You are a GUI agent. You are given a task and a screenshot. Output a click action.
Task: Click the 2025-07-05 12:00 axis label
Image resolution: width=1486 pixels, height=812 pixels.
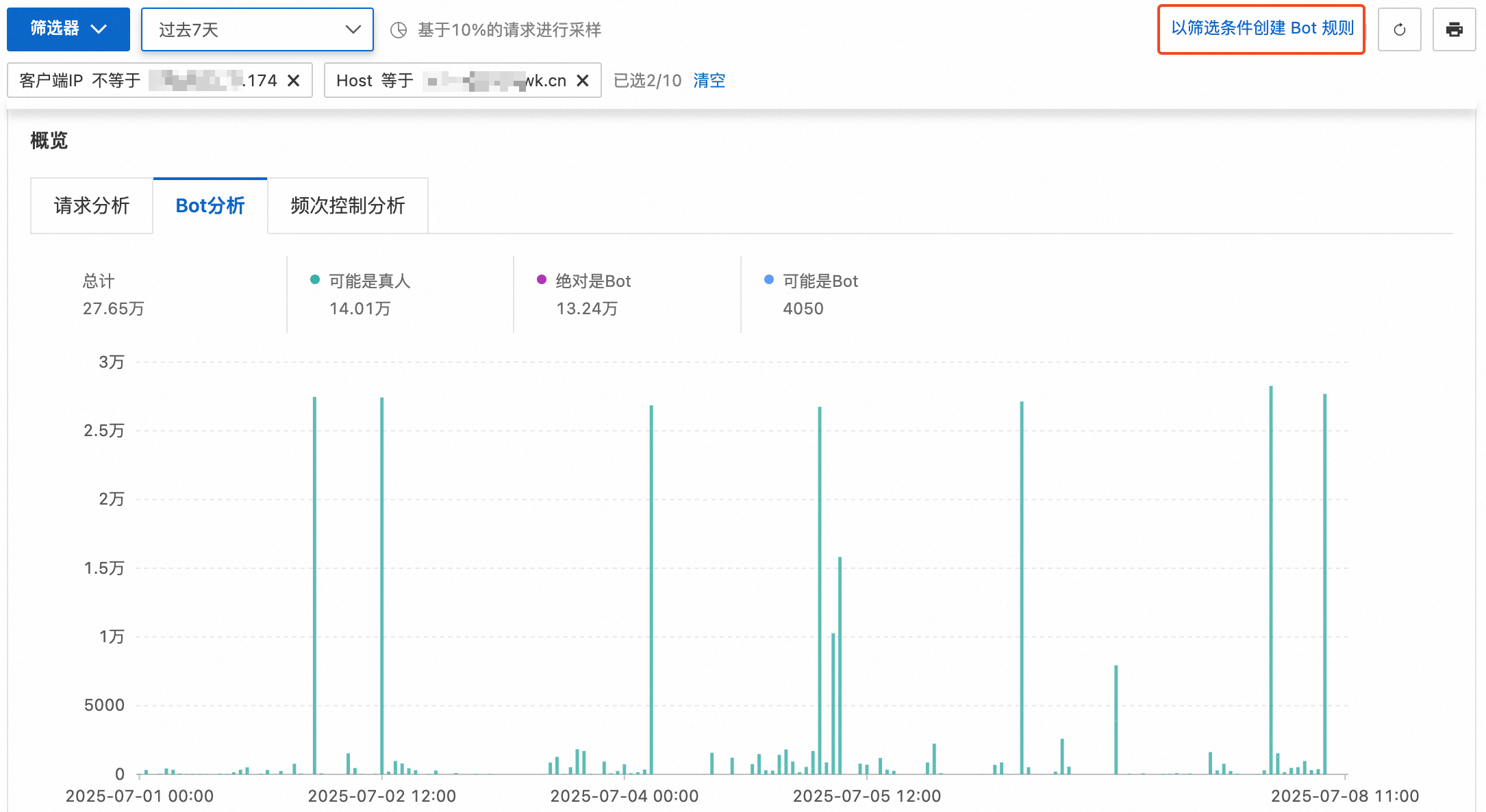pyautogui.click(x=867, y=796)
